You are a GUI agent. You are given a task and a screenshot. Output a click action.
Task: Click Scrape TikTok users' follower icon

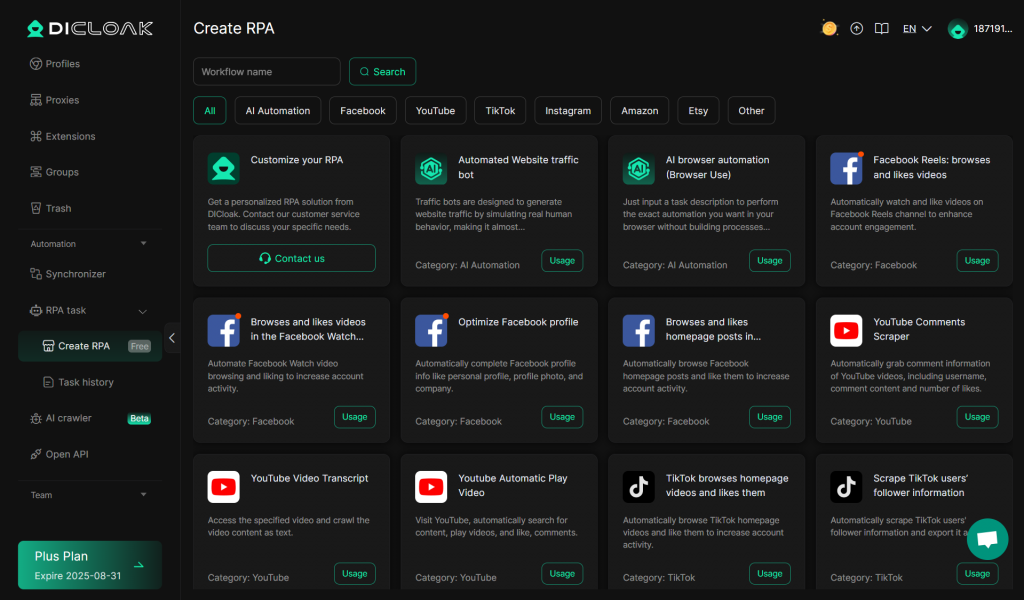coord(846,487)
